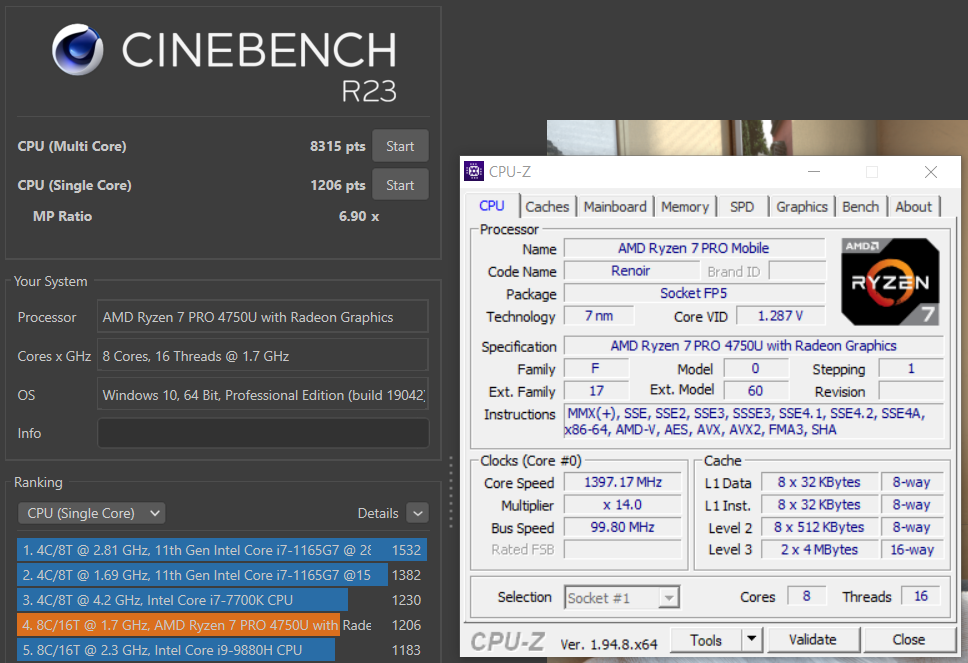Expand the Details chevron in Ranking

tap(418, 513)
